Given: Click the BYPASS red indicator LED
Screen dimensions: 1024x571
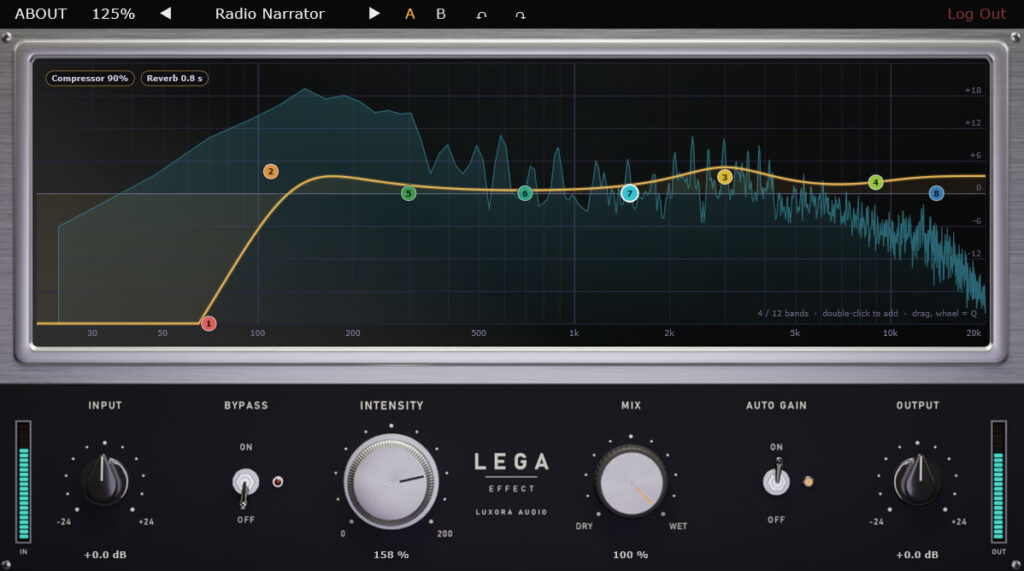Looking at the screenshot, I should (x=278, y=482).
